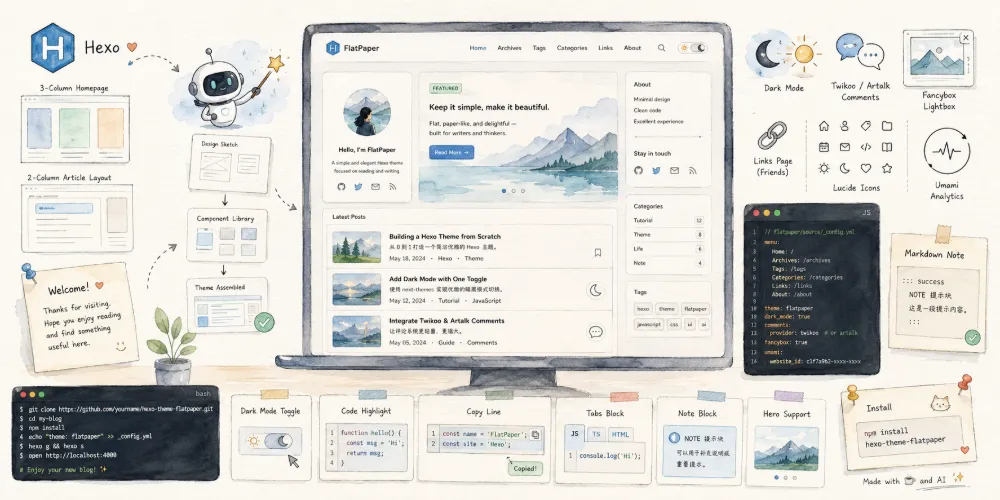Image resolution: width=1000 pixels, height=500 pixels.
Task: Select the flatpaper tag chip
Action: tap(694, 309)
